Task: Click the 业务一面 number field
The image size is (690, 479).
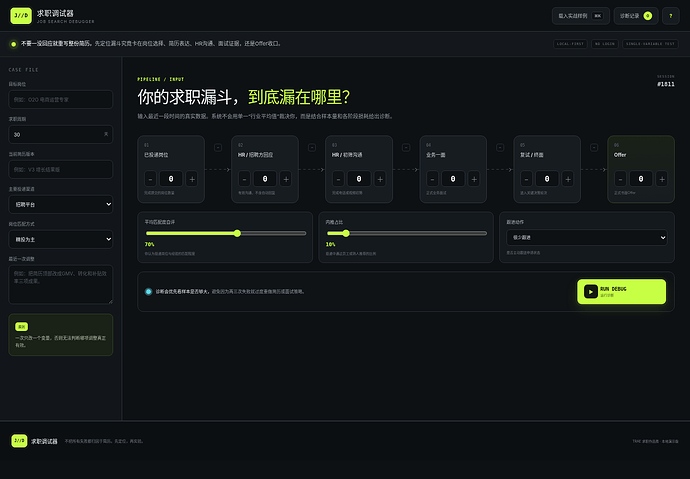Action: pos(453,179)
